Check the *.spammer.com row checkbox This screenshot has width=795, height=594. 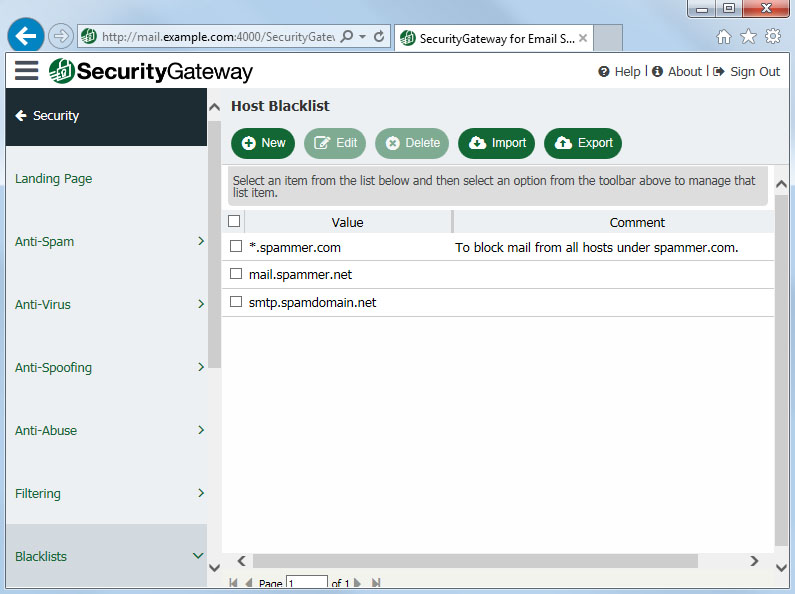236,246
